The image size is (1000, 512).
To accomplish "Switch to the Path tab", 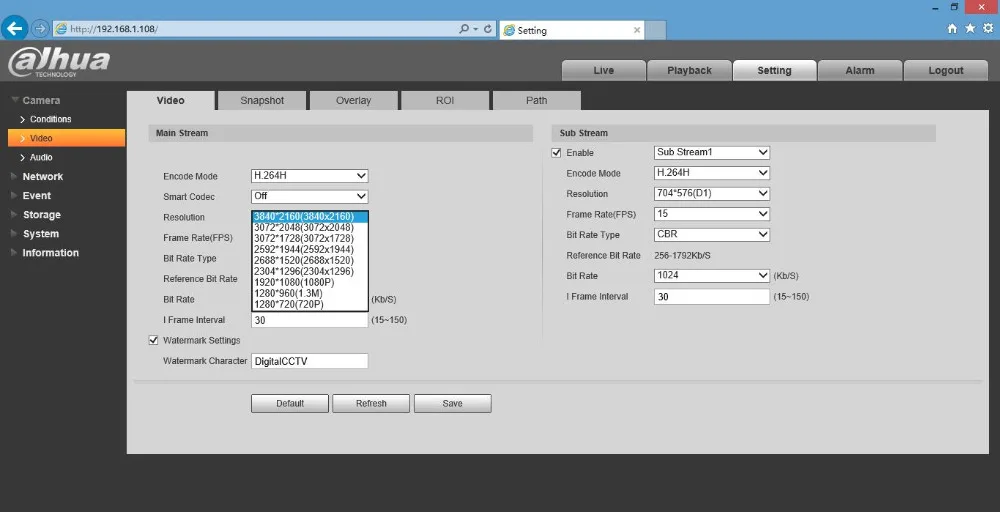I will 536,101.
